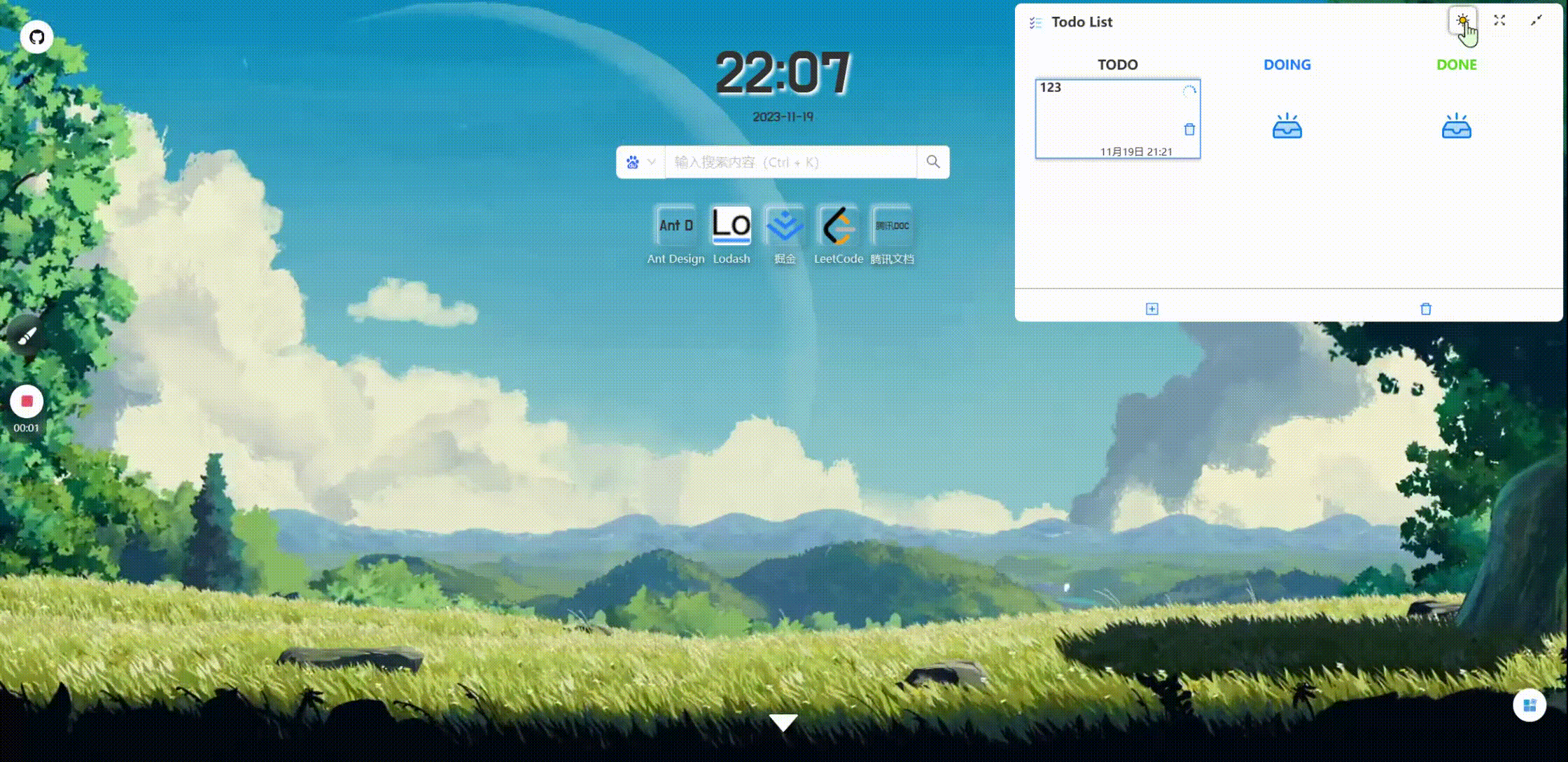
Task: Open the Lodash shortcut
Action: tap(731, 226)
